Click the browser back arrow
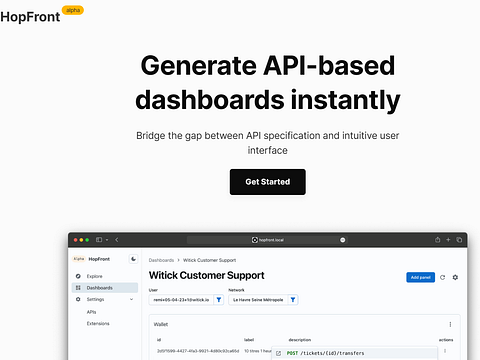Viewport: 480px width, 360px height. (117, 240)
